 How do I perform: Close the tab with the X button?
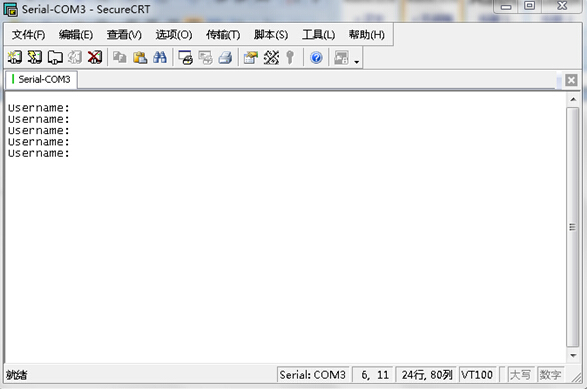pyautogui.click(x=571, y=80)
